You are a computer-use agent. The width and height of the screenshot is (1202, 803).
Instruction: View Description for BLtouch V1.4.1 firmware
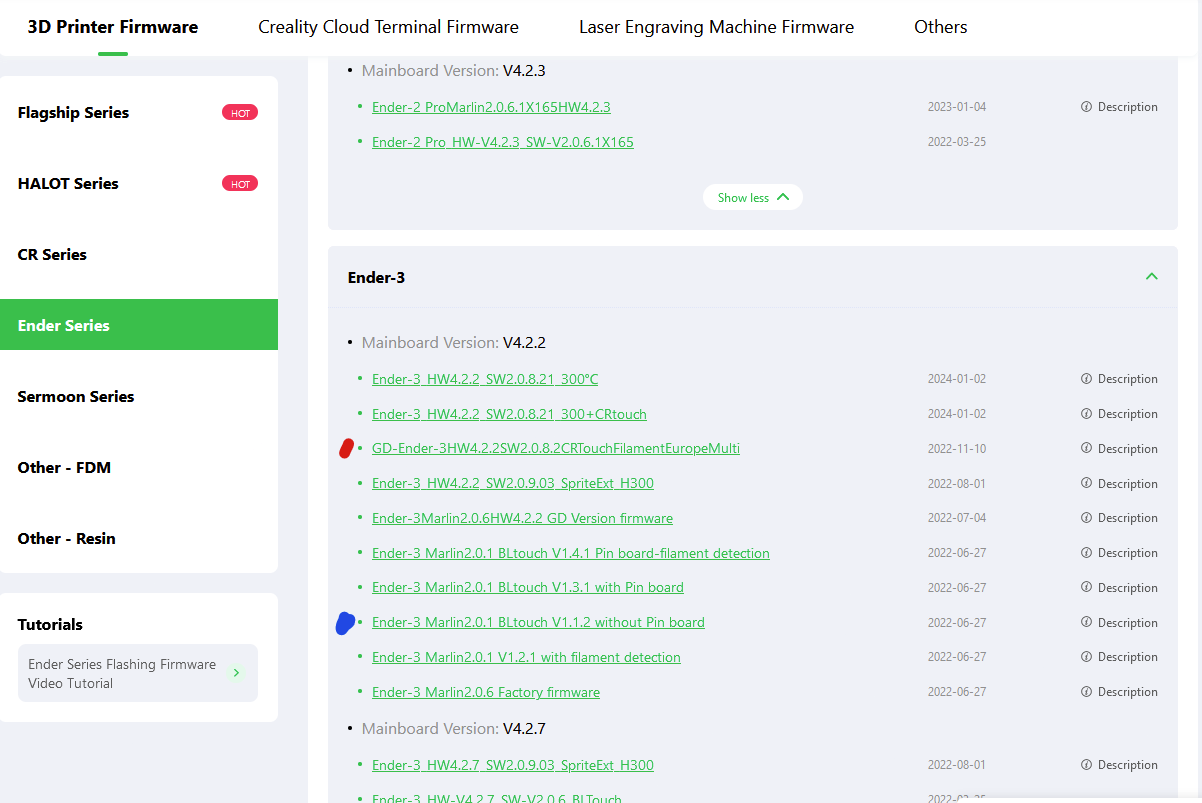coord(1119,553)
